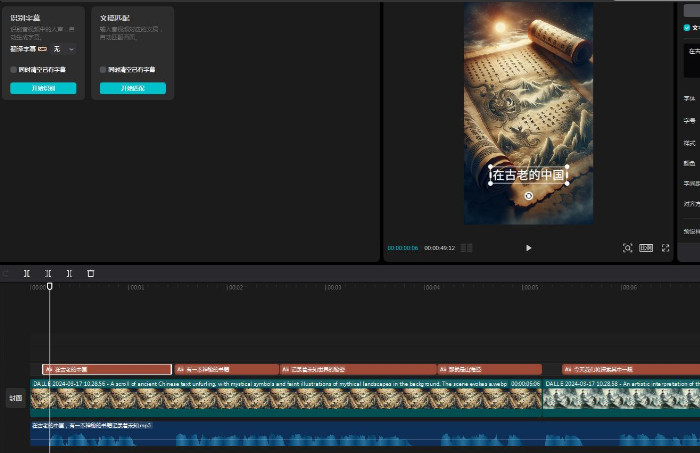The height and width of the screenshot is (453, 700).
Task: Click the split clip icon in timeline toolbar
Action: (x=27, y=273)
